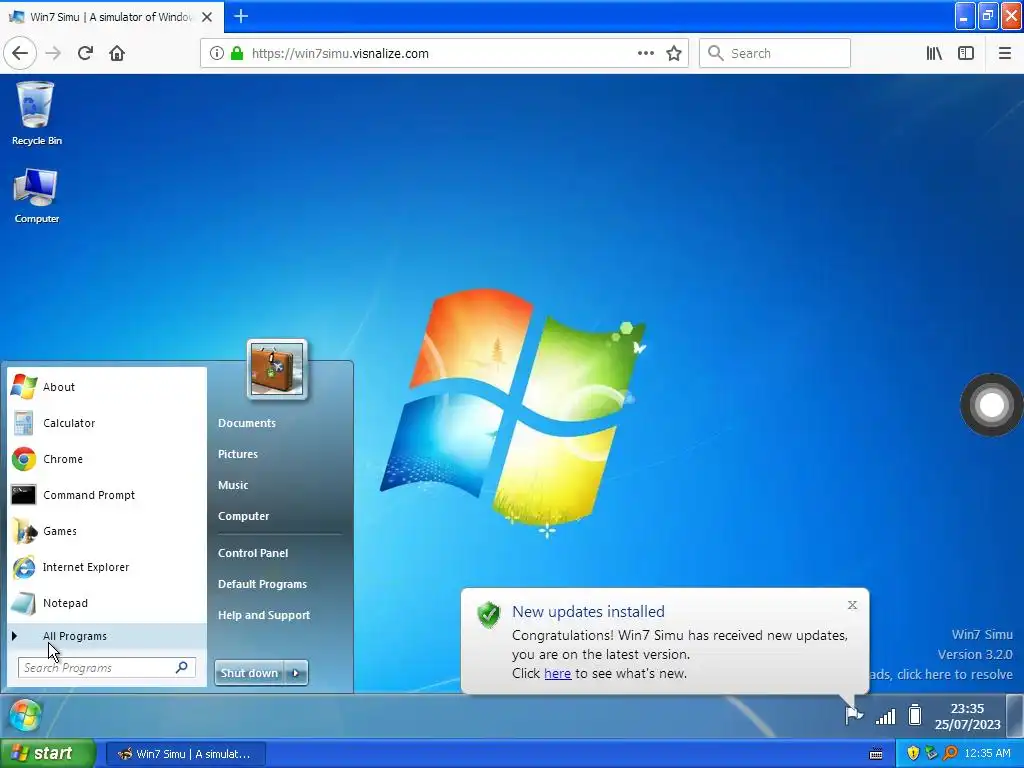Launch Chrome from the Start menu

click(x=107, y=459)
